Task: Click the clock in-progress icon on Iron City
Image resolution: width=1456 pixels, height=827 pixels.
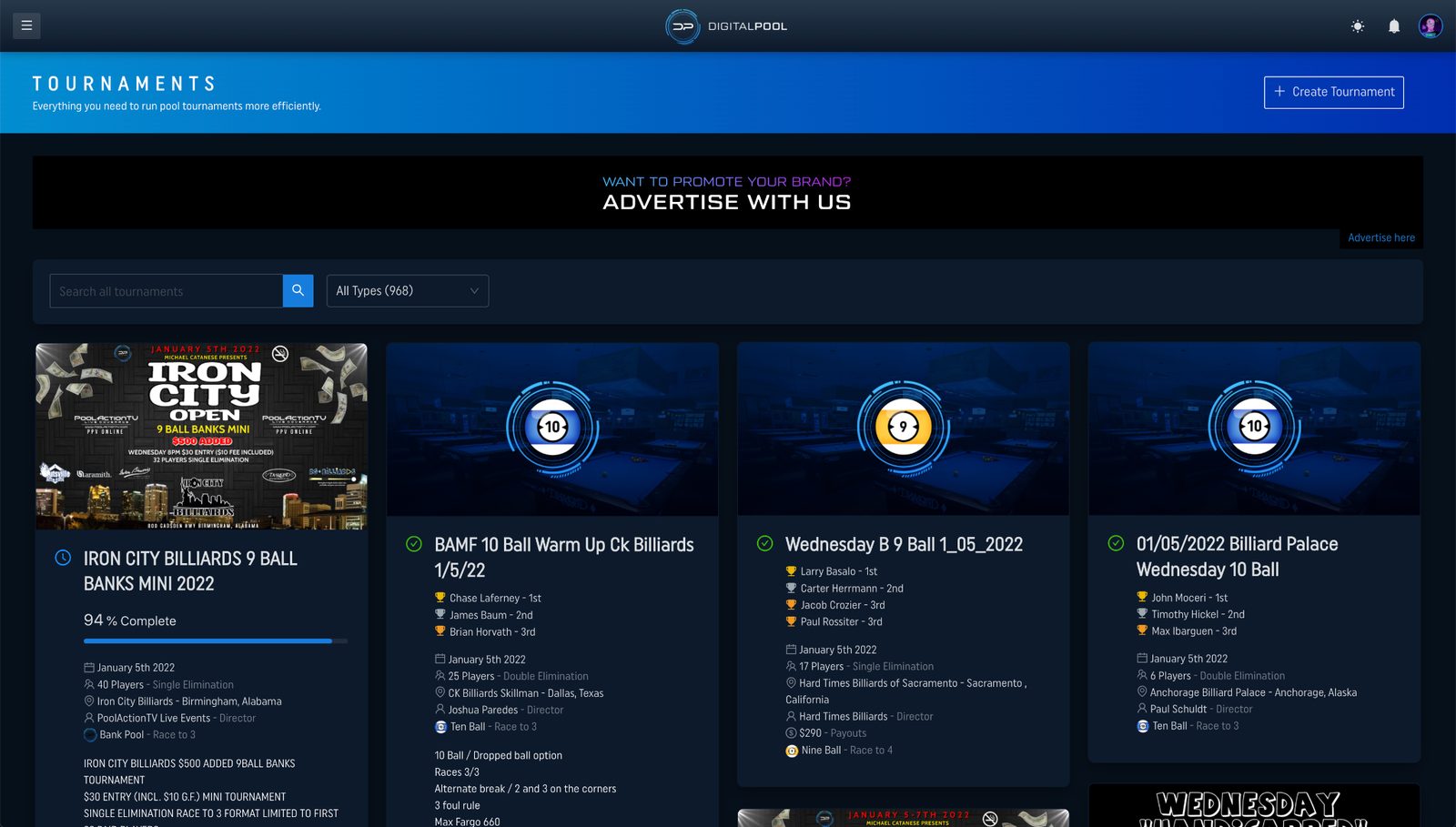Action: (x=63, y=558)
